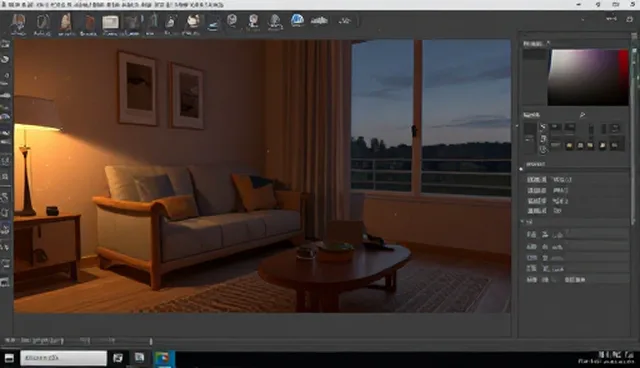Click the white card-shaped icon in the top toolbar
Image resolution: width=640 pixels, height=368 pixels.
pyautogui.click(x=110, y=22)
